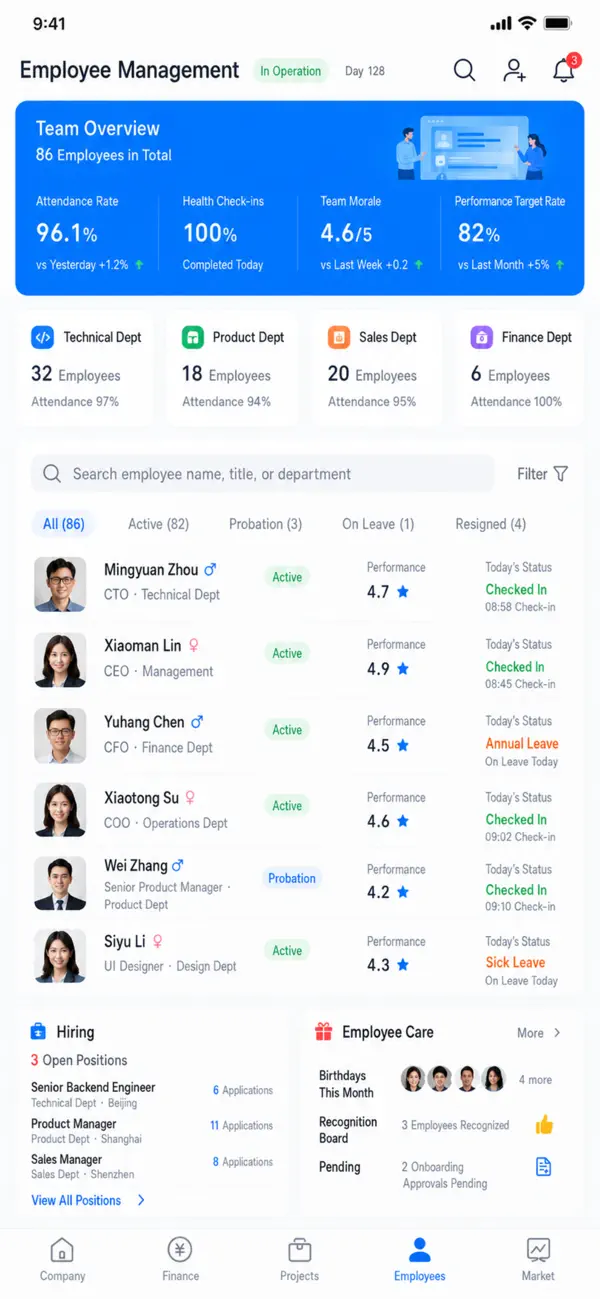Click battery icon in status bar
This screenshot has height=1299, width=600.
pos(559,23)
